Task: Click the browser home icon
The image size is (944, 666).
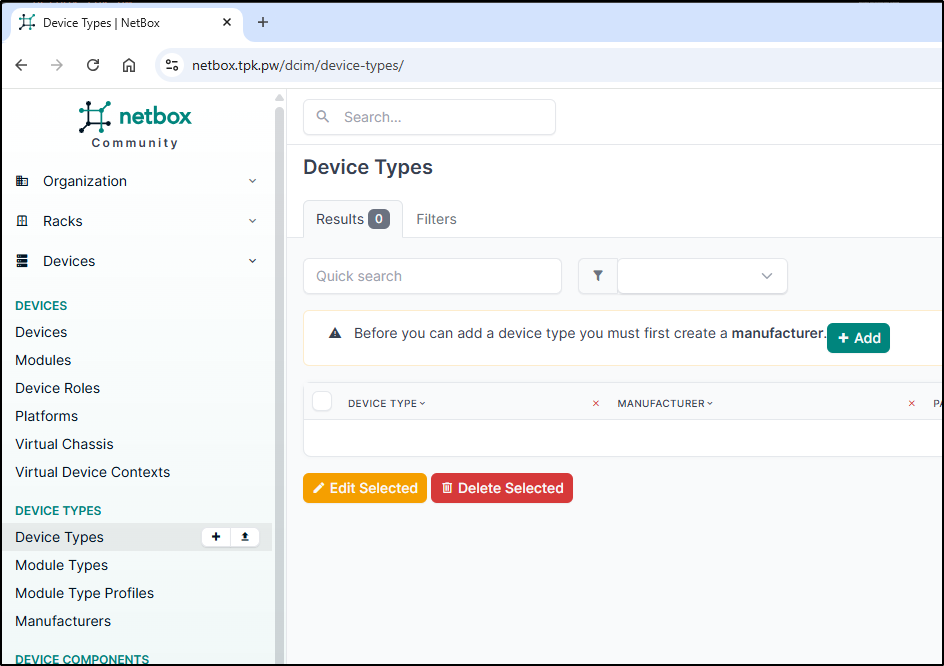Action: tap(129, 65)
